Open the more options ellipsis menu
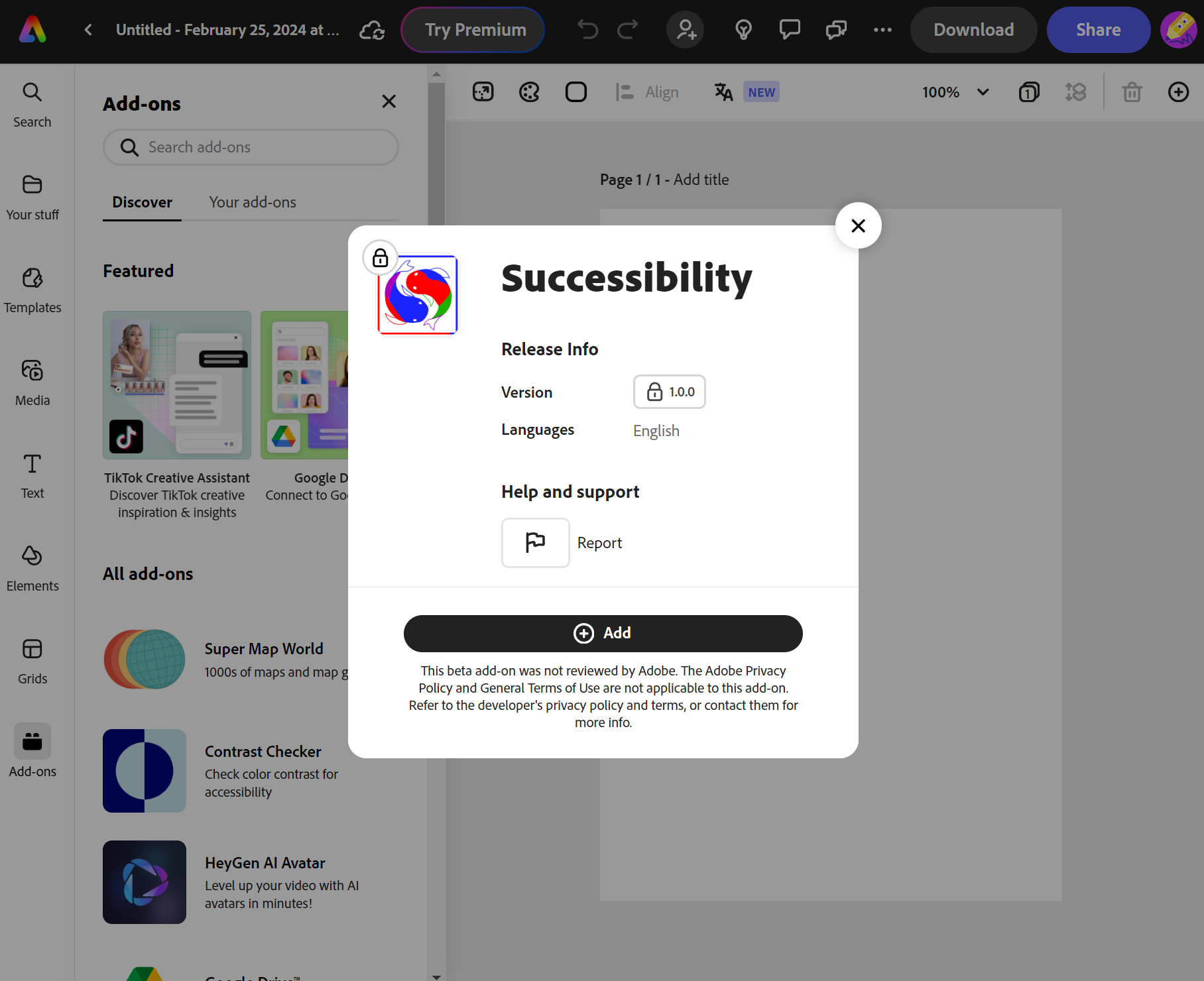Viewport: 1204px width, 981px height. [x=882, y=30]
